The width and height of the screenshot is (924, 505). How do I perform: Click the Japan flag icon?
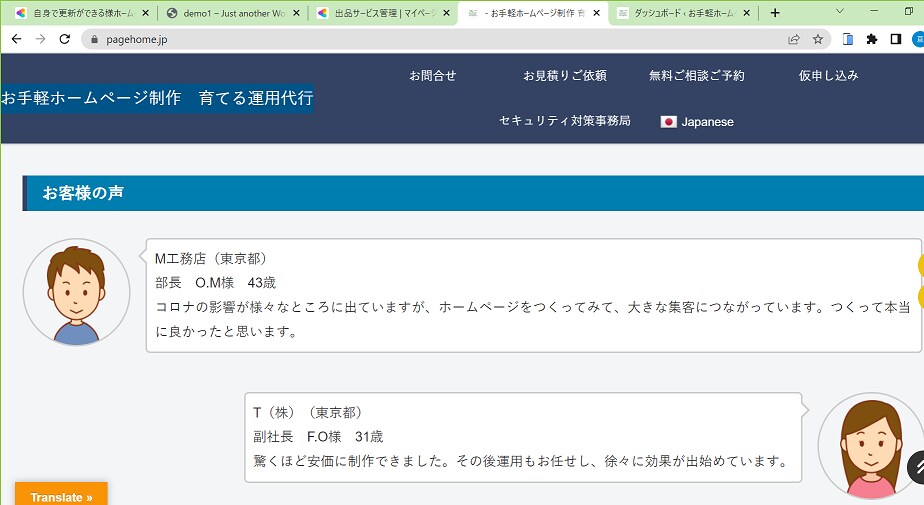click(x=668, y=122)
